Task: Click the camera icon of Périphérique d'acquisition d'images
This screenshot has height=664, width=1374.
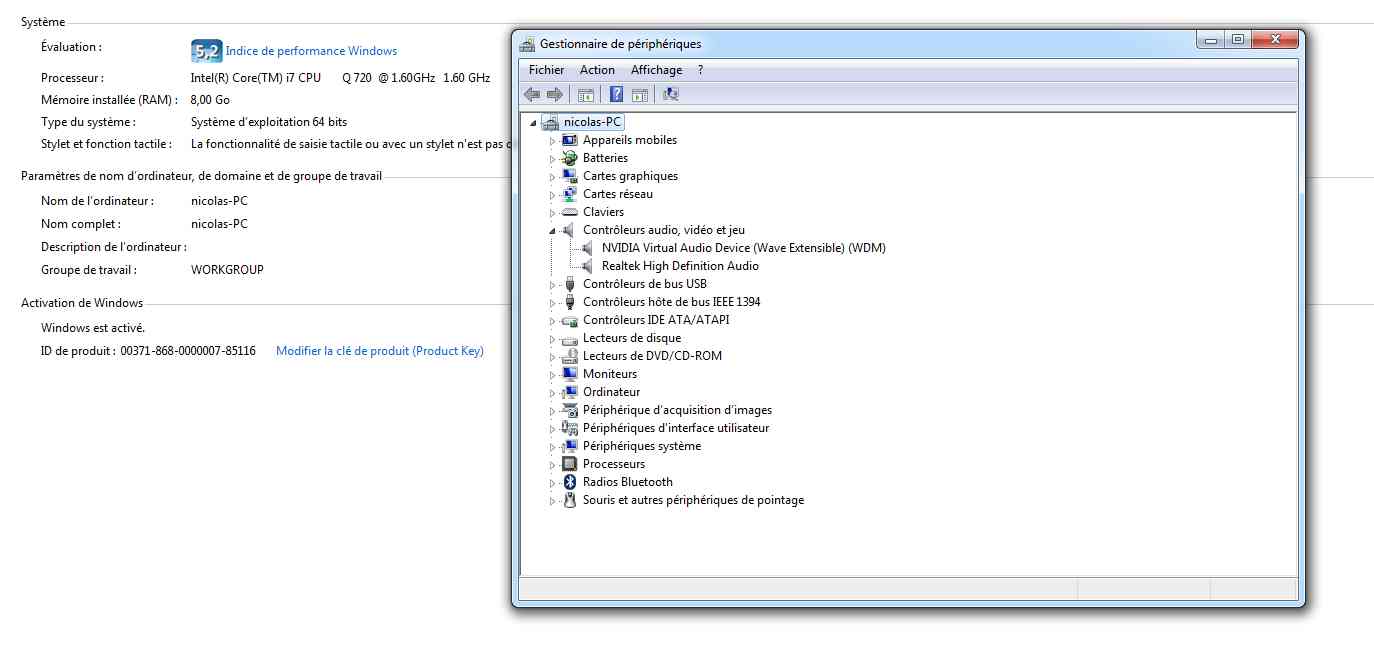Action: tap(570, 410)
